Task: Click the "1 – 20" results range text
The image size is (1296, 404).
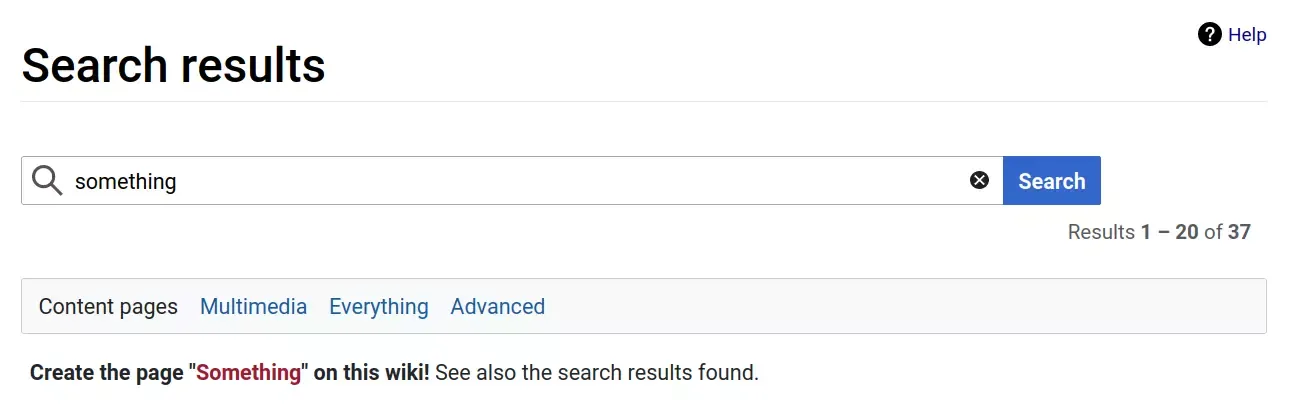Action: 1169,232
